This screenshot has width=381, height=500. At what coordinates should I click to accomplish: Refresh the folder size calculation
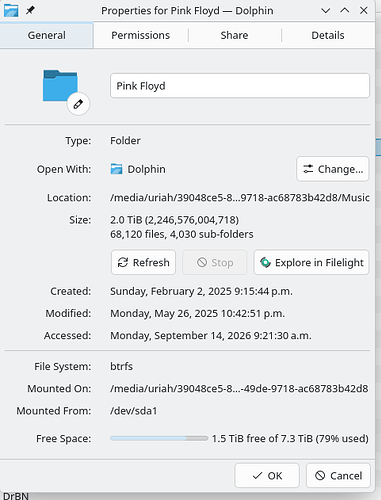pyautogui.click(x=143, y=262)
